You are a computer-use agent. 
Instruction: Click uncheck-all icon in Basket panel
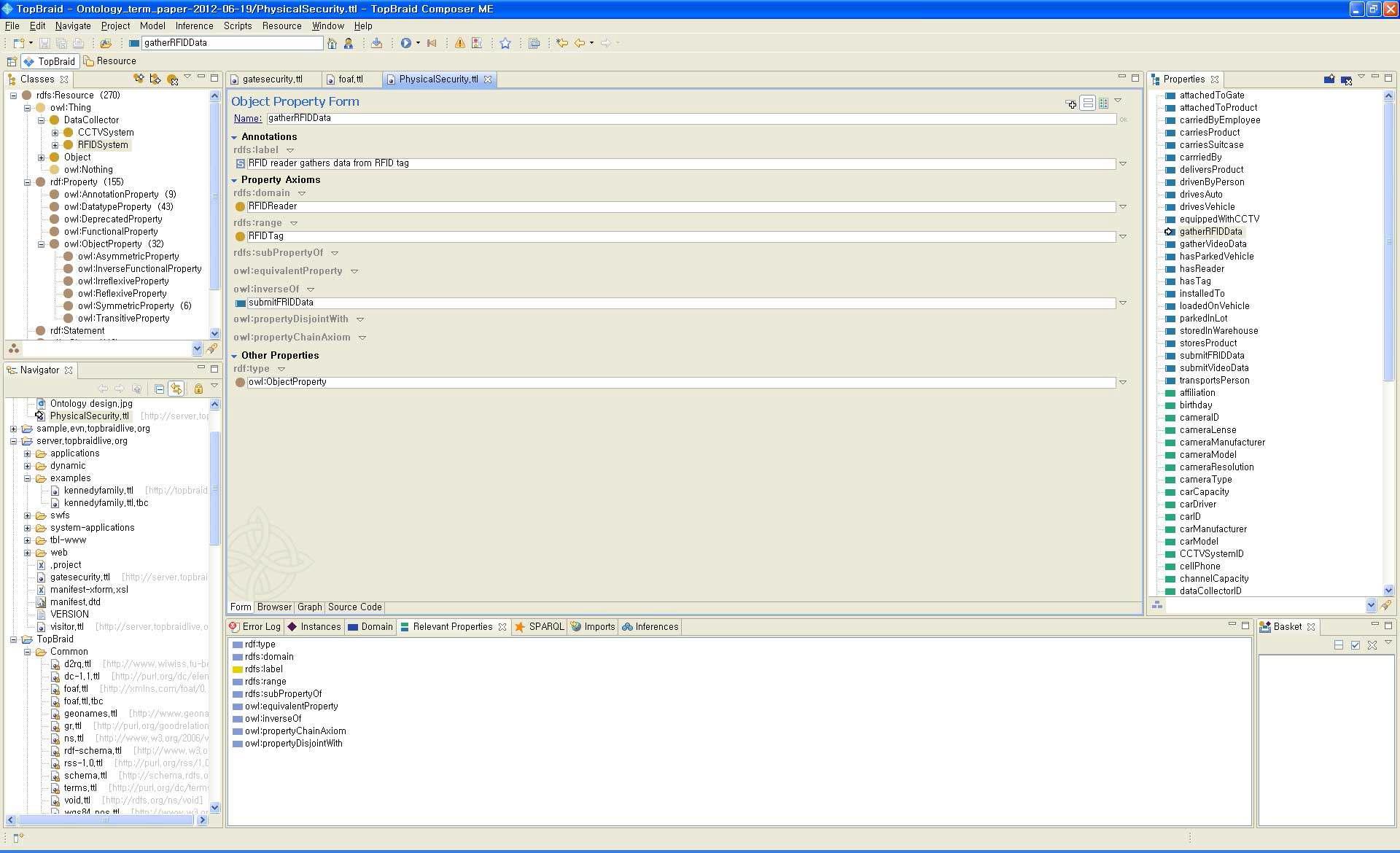pos(1338,645)
